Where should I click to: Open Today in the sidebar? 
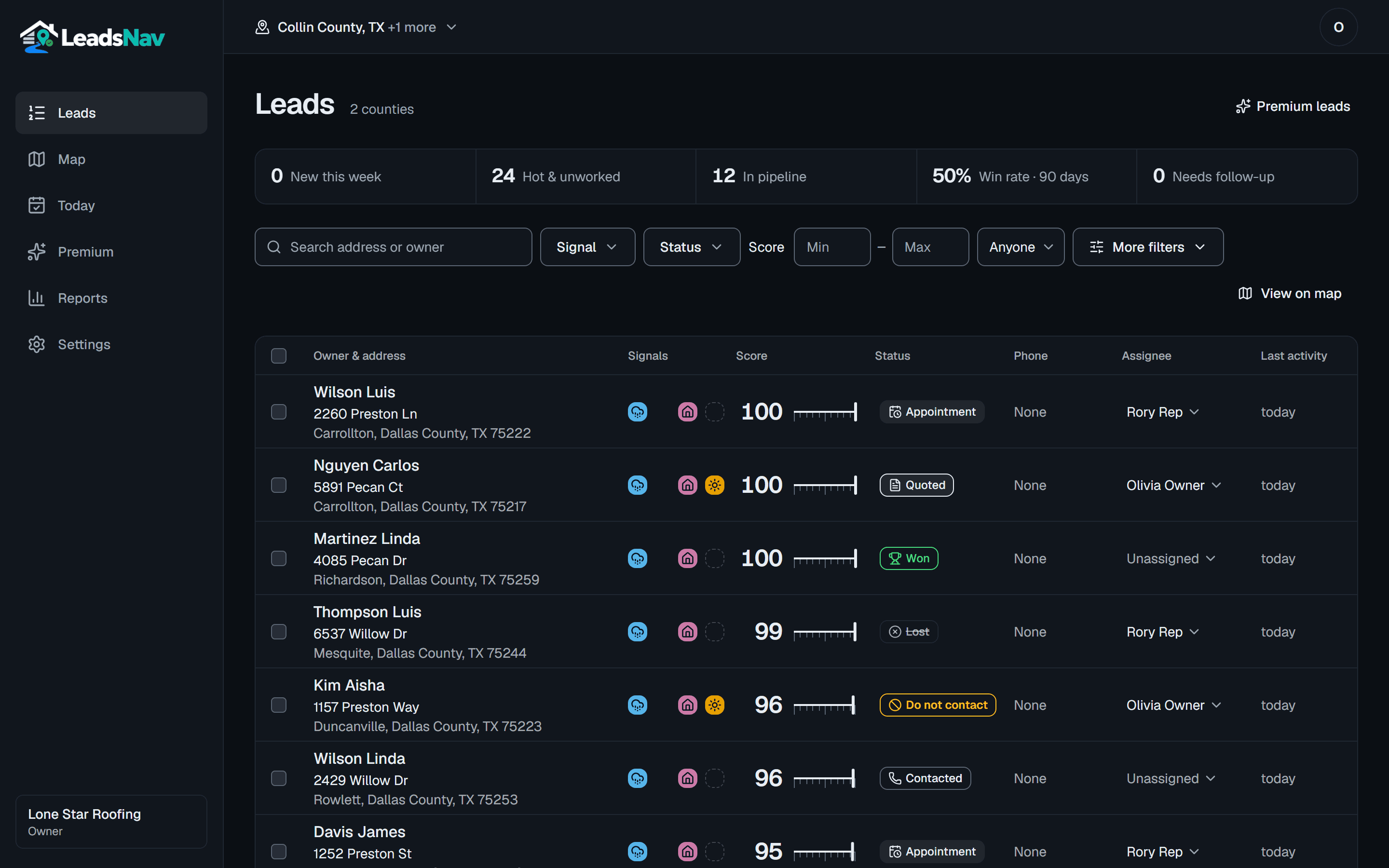tap(111, 205)
